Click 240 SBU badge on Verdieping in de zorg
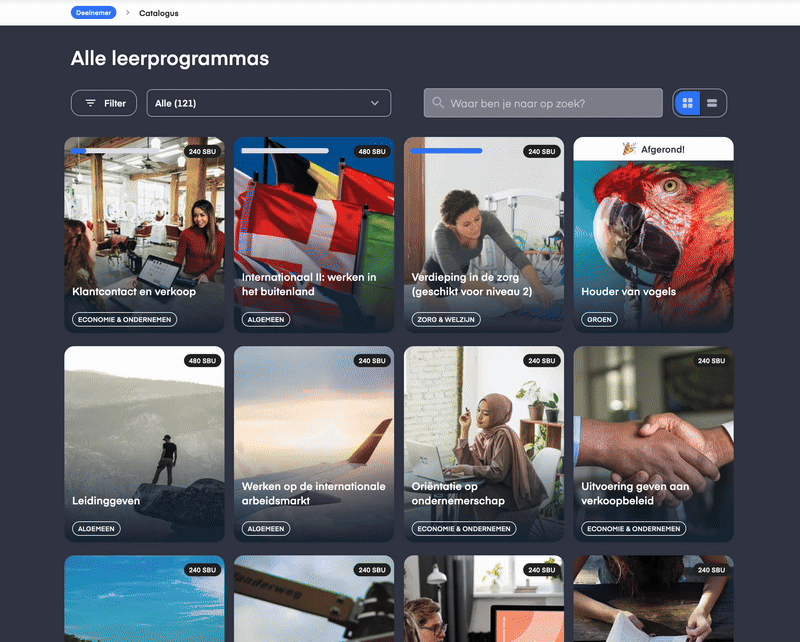800x642 pixels. pos(542,152)
